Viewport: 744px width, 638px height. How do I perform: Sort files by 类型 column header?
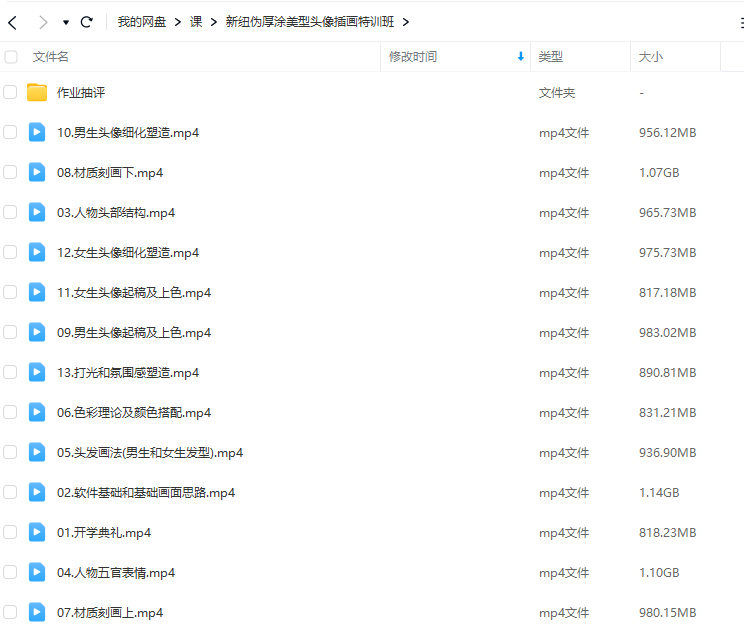(550, 57)
